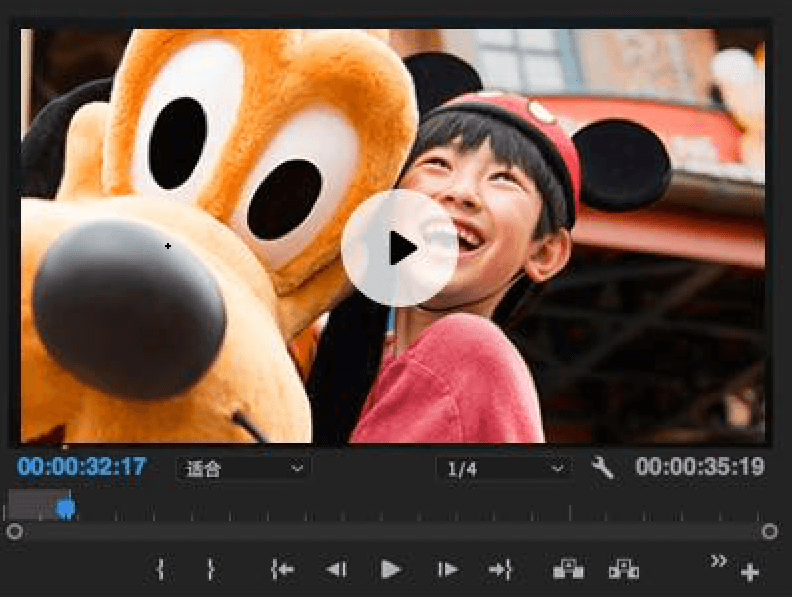Click the Mark Out bracket icon
Image resolution: width=792 pixels, height=597 pixels.
(x=211, y=569)
